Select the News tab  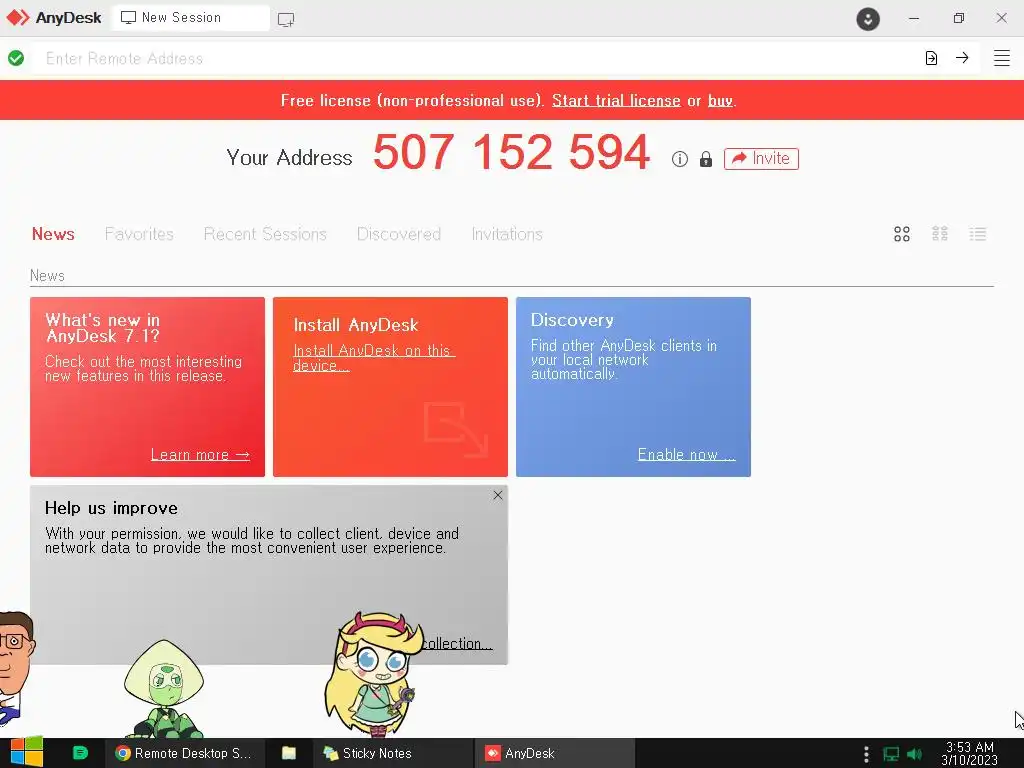point(53,234)
